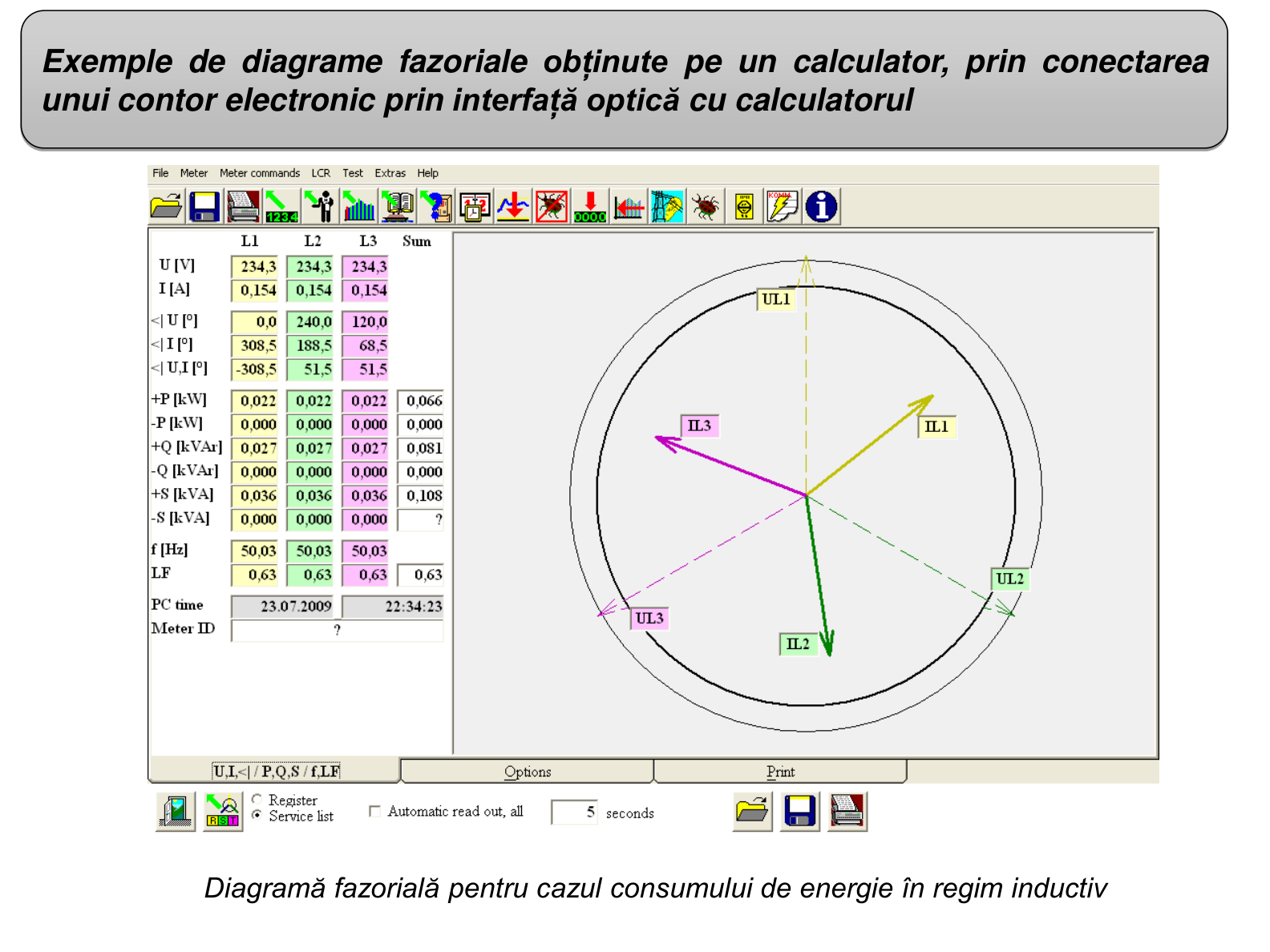Click the L1 U,I angle value -308,5

click(255, 369)
